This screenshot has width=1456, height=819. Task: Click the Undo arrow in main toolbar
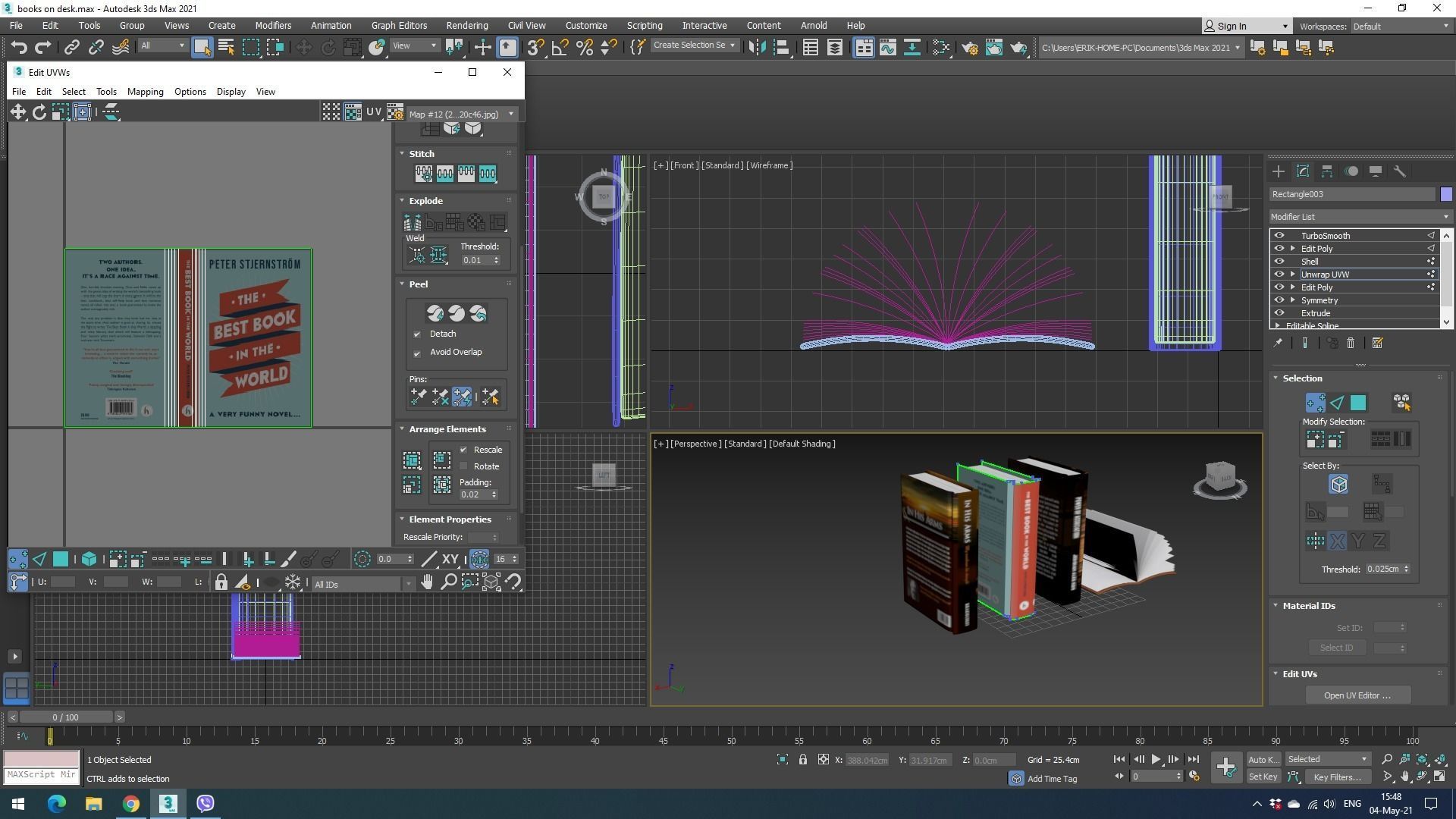[18, 47]
